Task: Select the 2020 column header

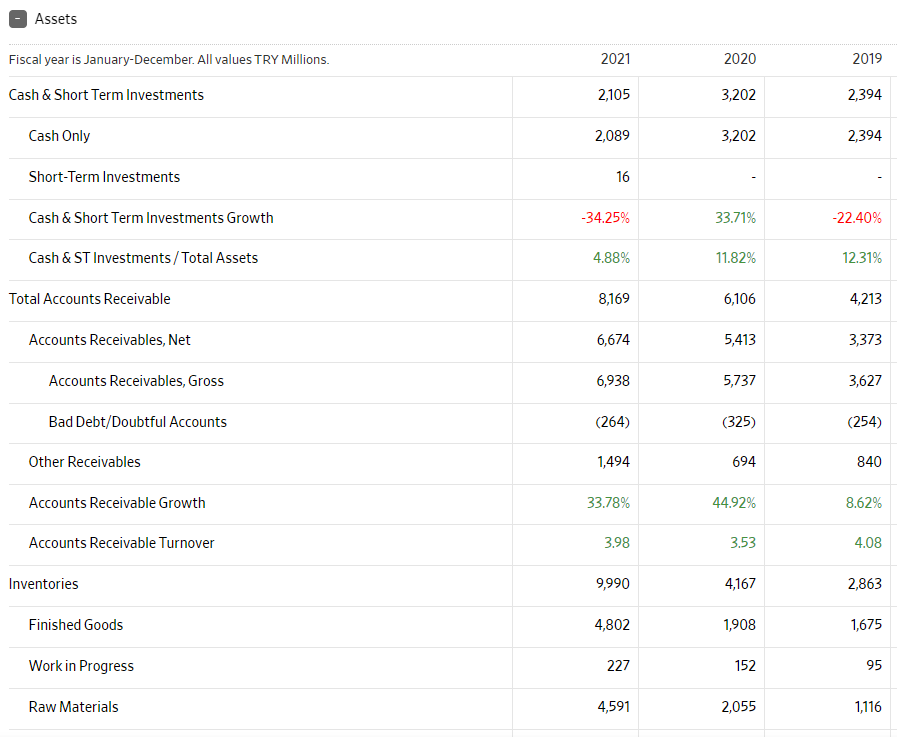Action: [740, 59]
